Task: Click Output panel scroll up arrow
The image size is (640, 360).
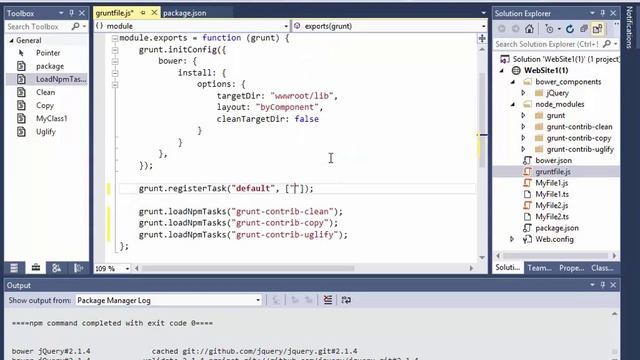Action: (x=614, y=314)
